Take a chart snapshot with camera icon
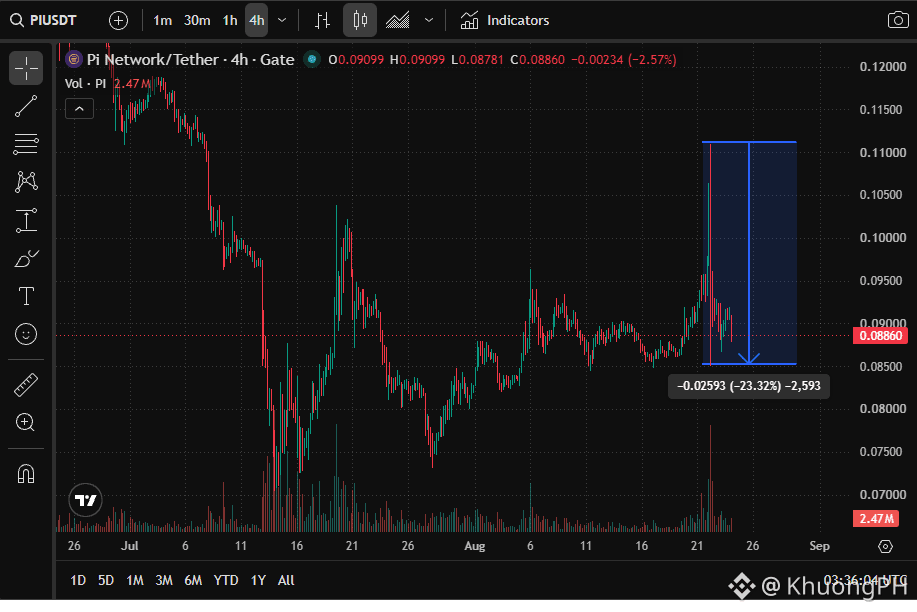Image resolution: width=917 pixels, height=612 pixels. [898, 20]
